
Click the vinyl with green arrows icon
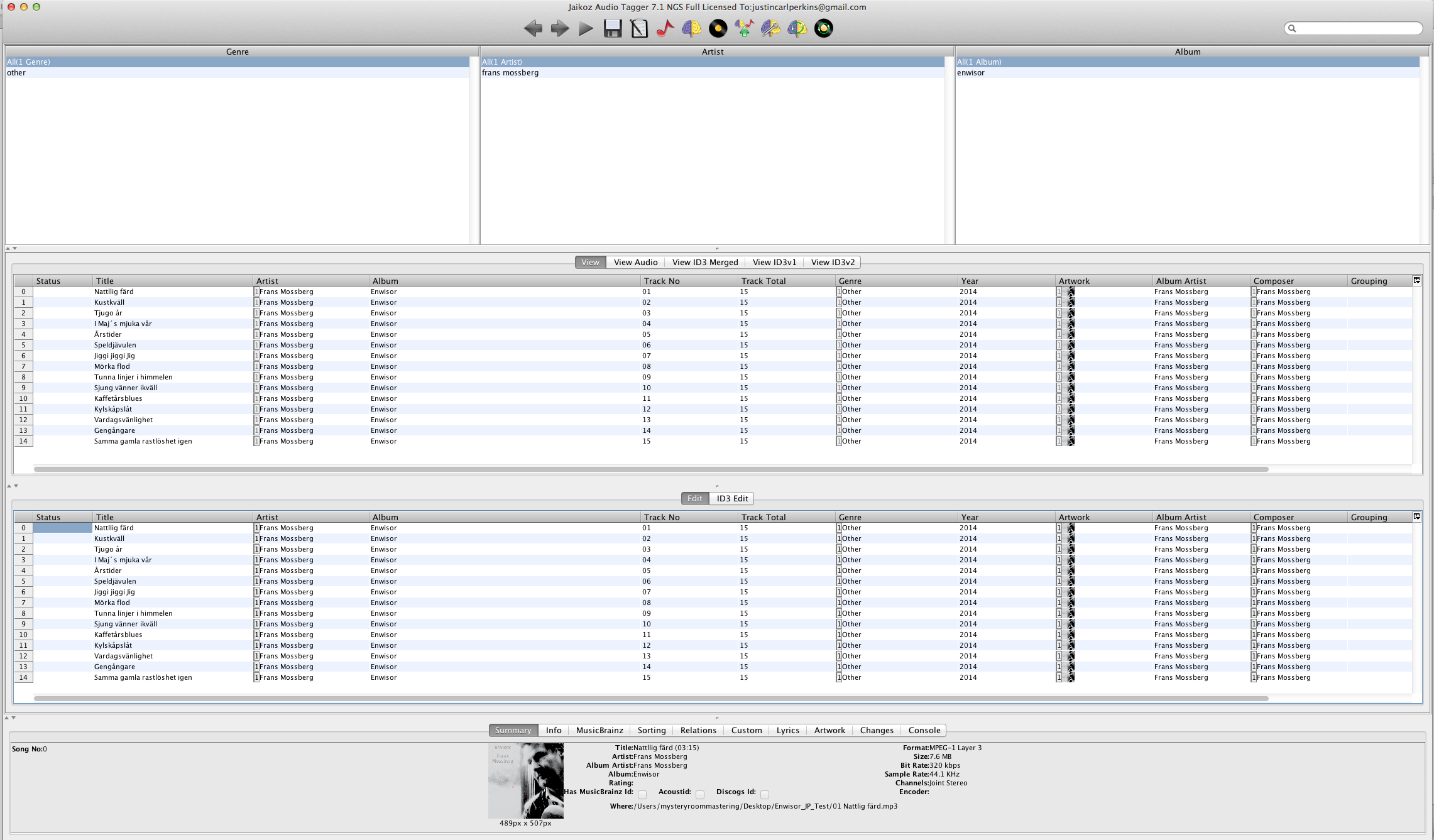pyautogui.click(x=823, y=28)
